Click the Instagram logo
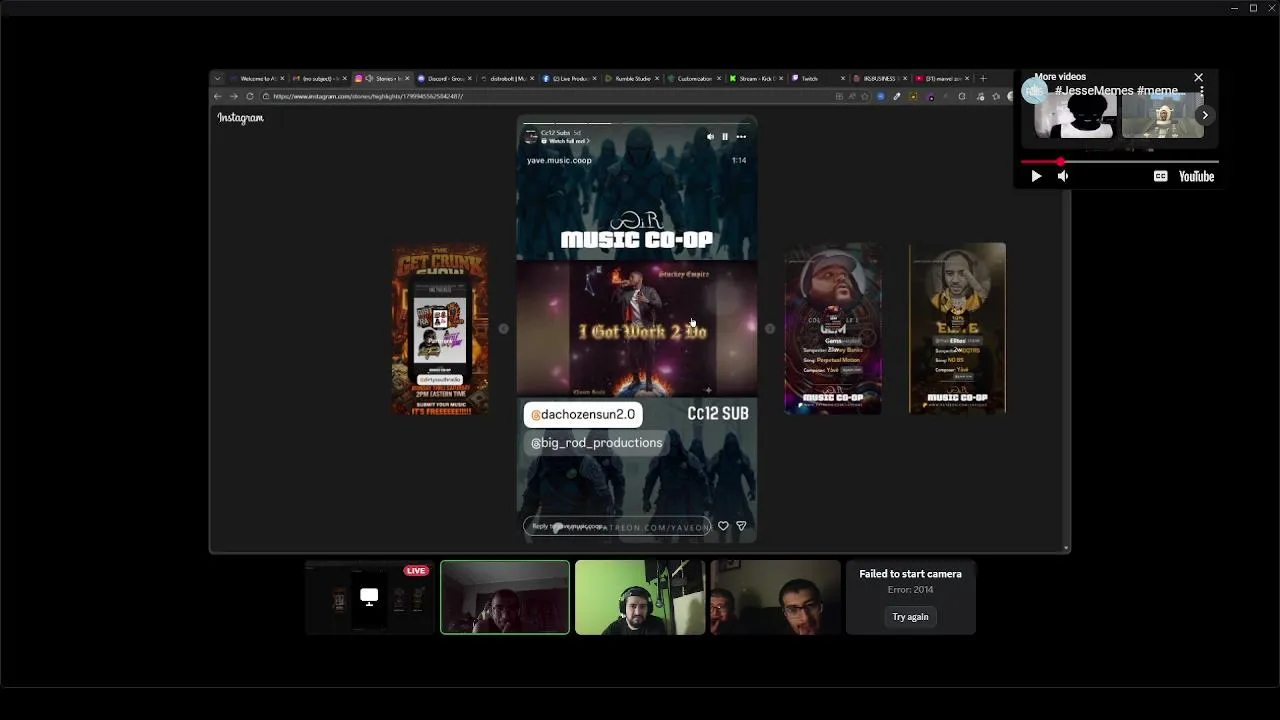The width and height of the screenshot is (1280, 720). (240, 118)
